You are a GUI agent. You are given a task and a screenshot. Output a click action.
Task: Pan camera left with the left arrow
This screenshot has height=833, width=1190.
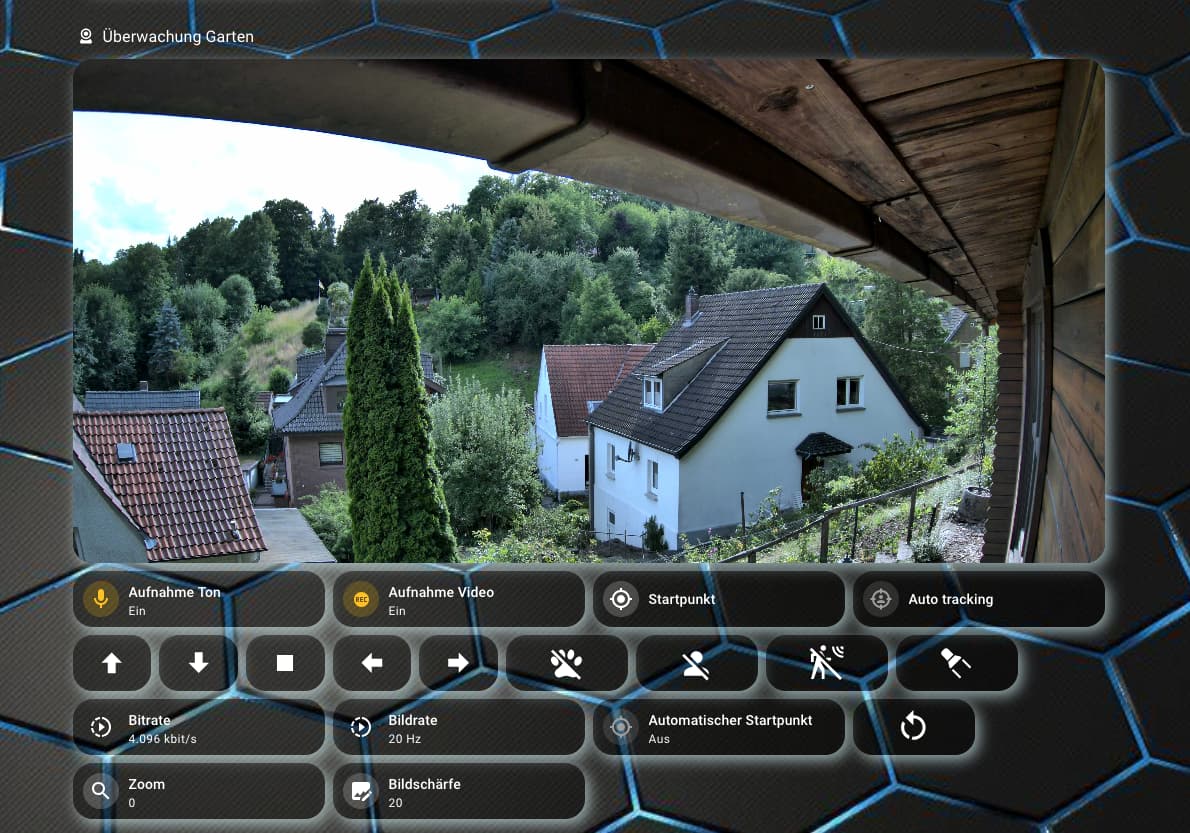(372, 663)
